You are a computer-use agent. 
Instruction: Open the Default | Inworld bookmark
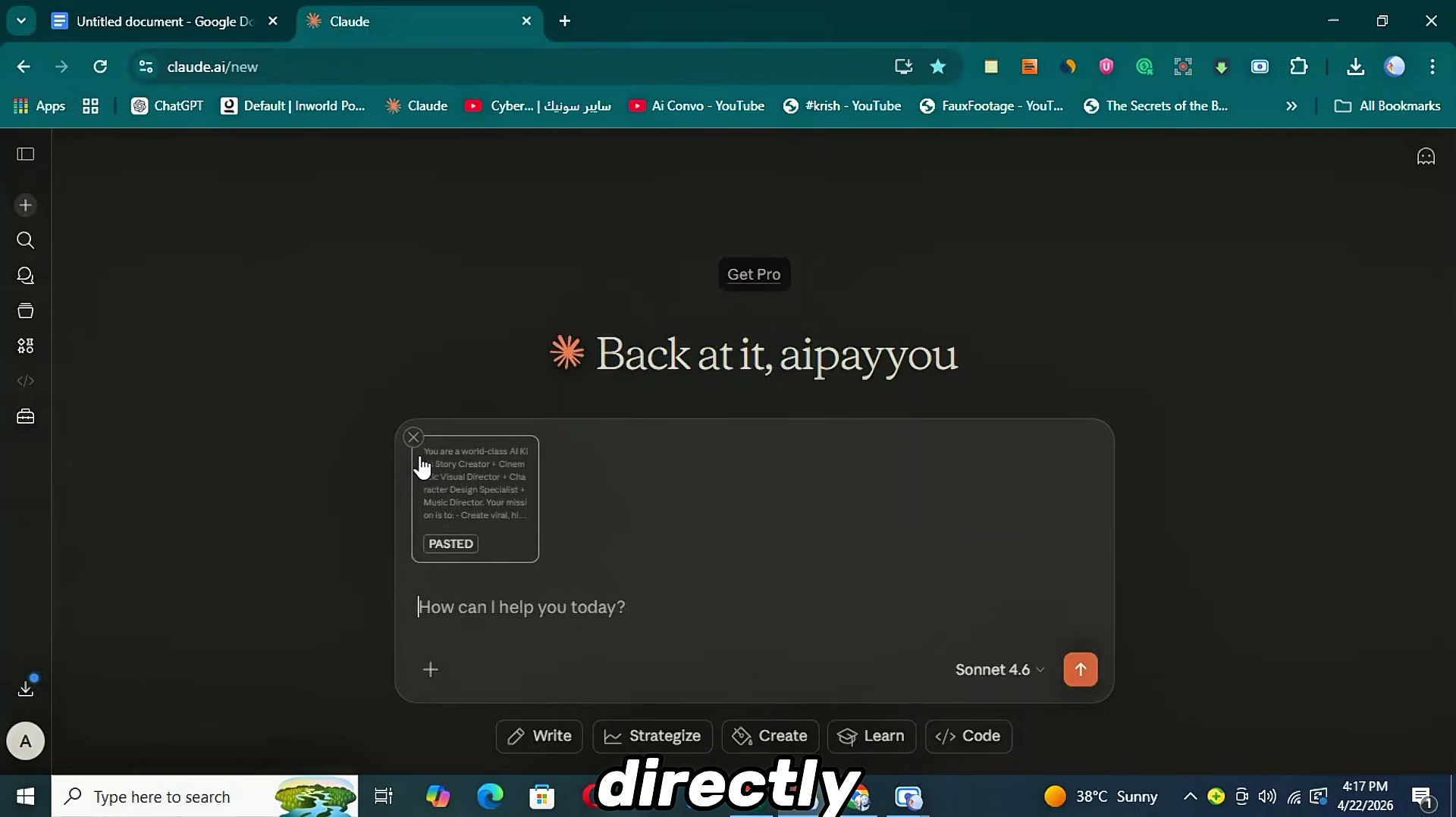pos(293,106)
